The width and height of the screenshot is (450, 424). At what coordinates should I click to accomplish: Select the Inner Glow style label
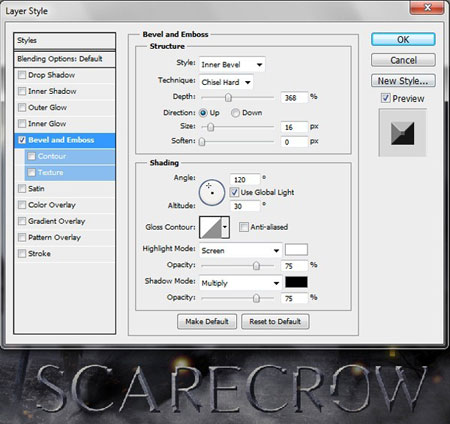(47, 124)
